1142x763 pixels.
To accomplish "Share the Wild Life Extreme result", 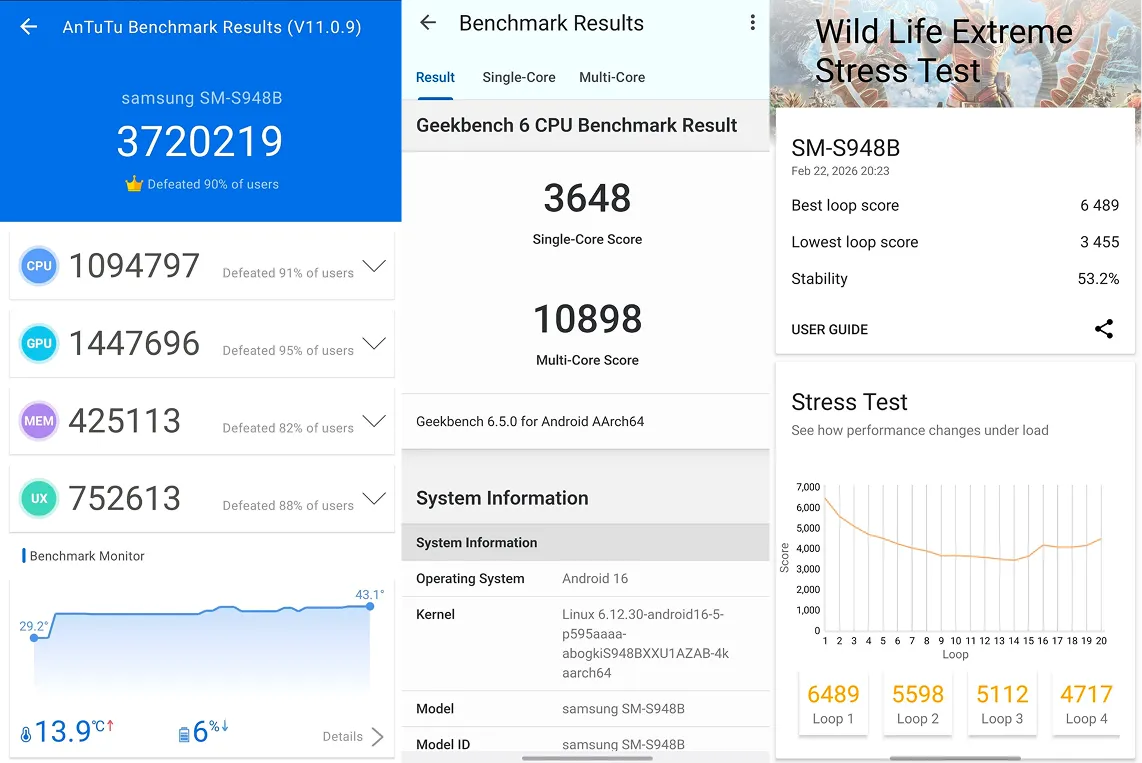I will [1103, 329].
